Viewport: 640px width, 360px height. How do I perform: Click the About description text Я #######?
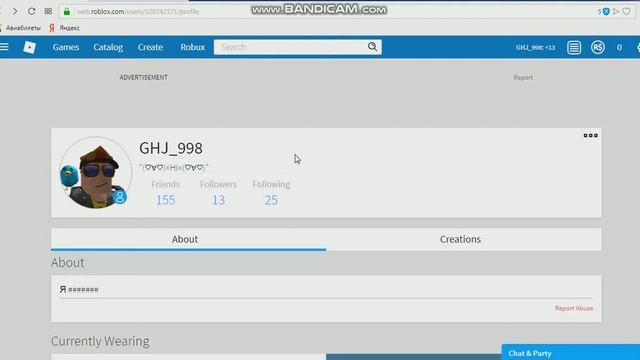[x=79, y=289]
